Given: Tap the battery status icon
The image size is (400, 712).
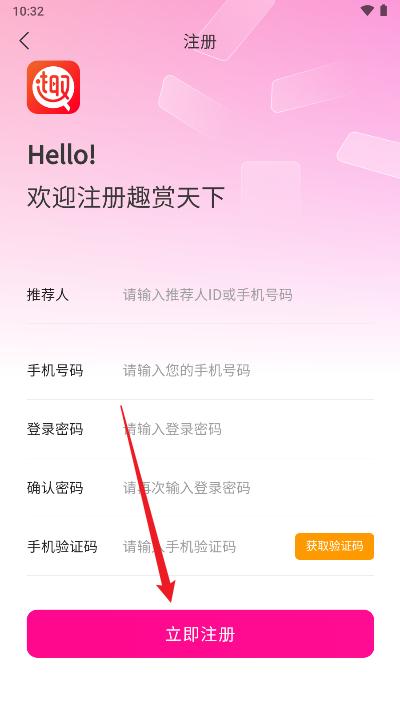Looking at the screenshot, I should [x=384, y=11].
